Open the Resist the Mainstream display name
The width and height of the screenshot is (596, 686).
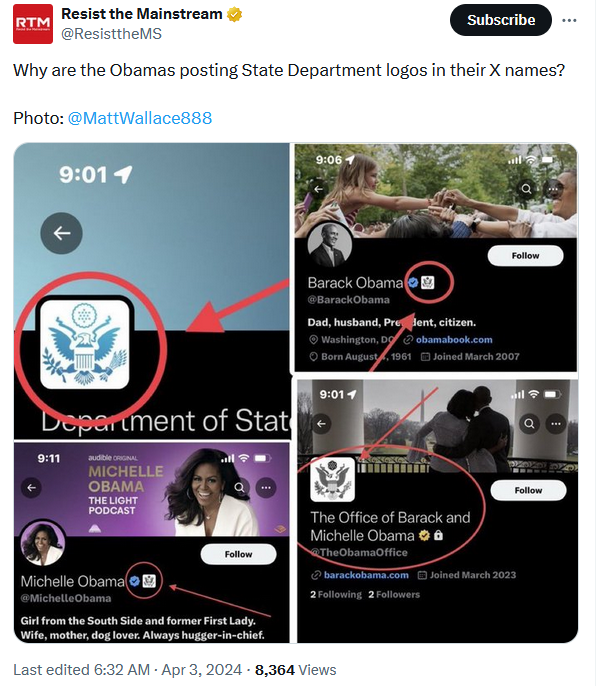142,14
